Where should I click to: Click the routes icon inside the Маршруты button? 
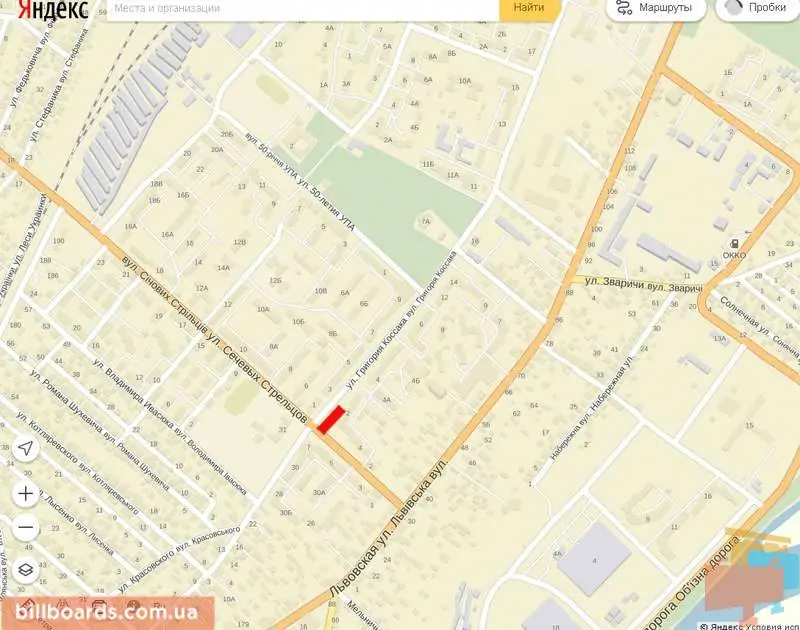point(624,8)
